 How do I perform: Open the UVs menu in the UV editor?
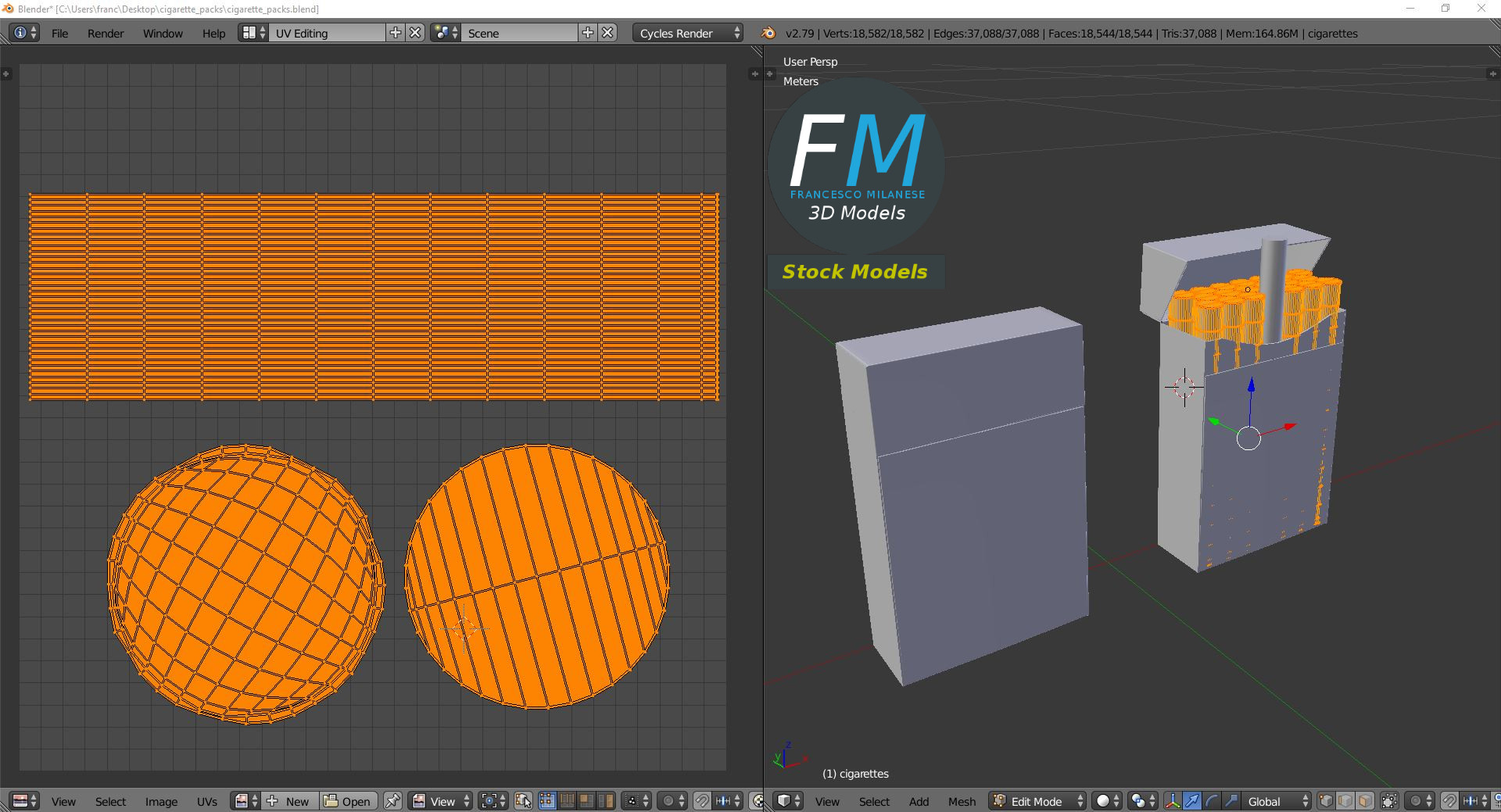click(x=207, y=802)
